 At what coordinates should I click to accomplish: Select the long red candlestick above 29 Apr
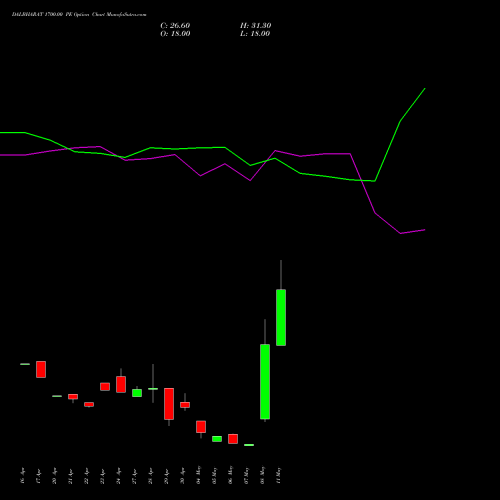click(169, 404)
